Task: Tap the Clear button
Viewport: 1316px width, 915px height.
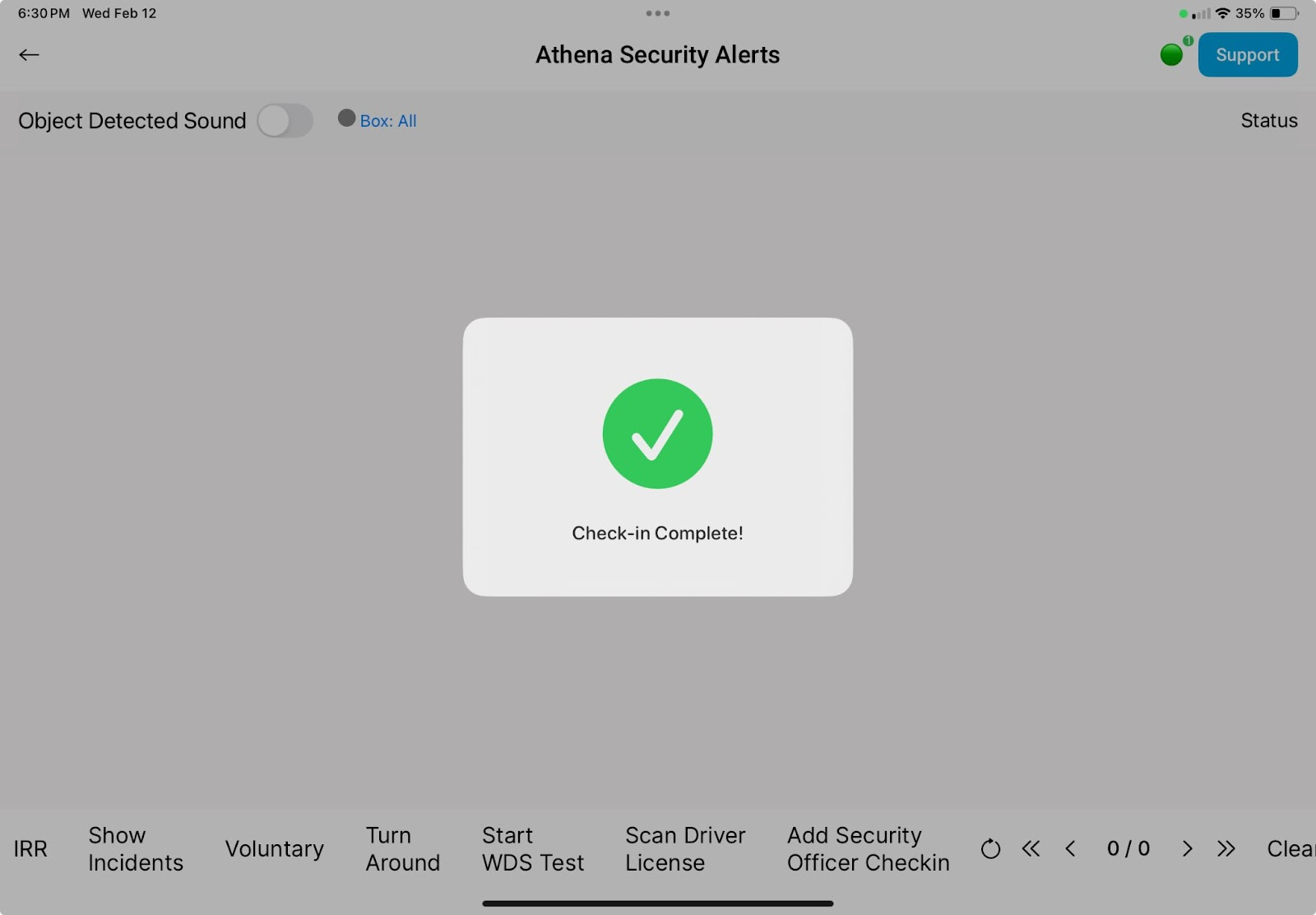Action: point(1291,848)
